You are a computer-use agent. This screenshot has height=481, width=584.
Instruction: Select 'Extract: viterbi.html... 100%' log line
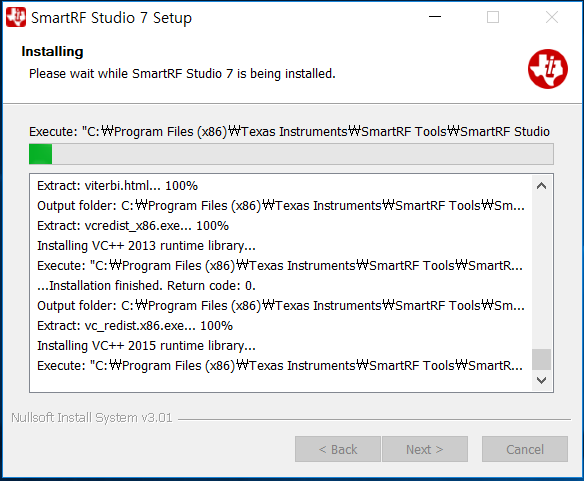coord(117,186)
